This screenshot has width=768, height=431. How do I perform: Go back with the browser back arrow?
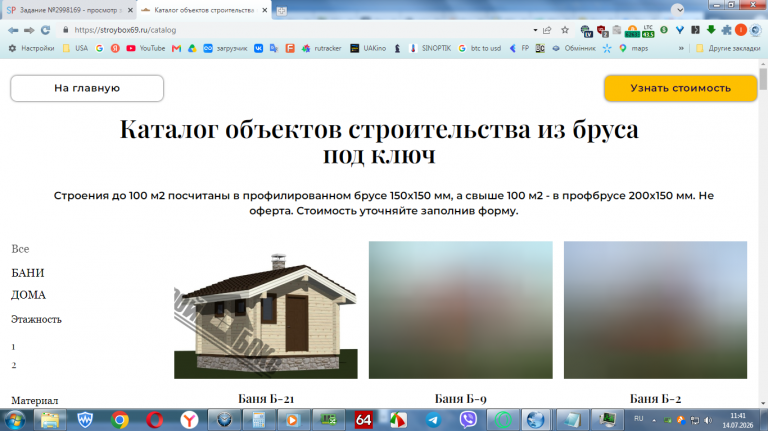click(13, 30)
